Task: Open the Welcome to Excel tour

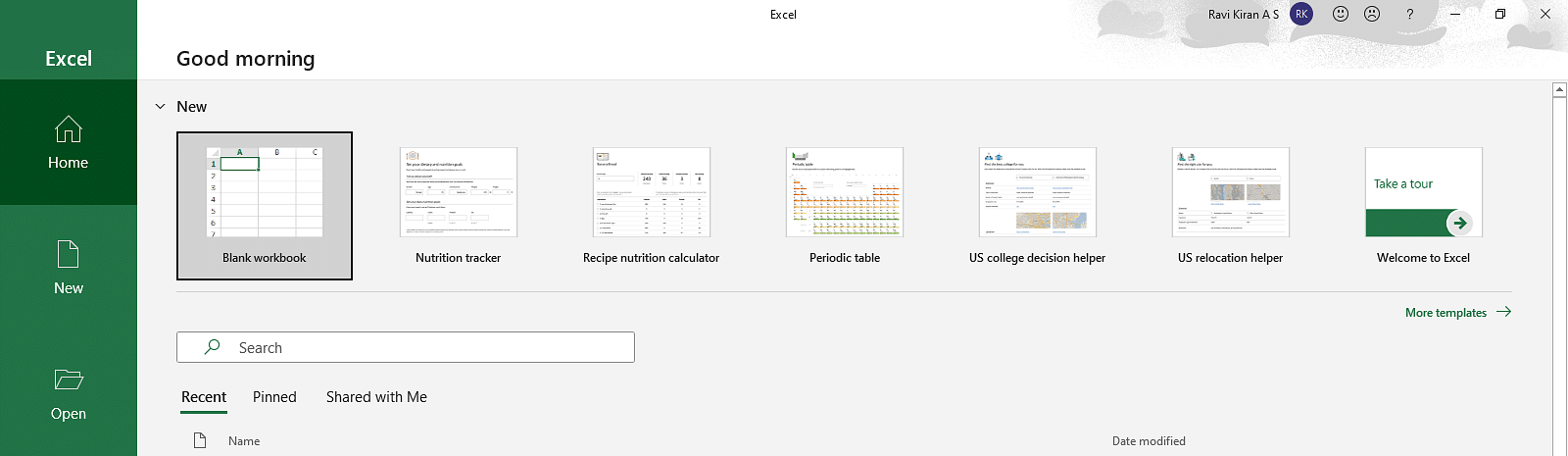Action: [x=1423, y=206]
